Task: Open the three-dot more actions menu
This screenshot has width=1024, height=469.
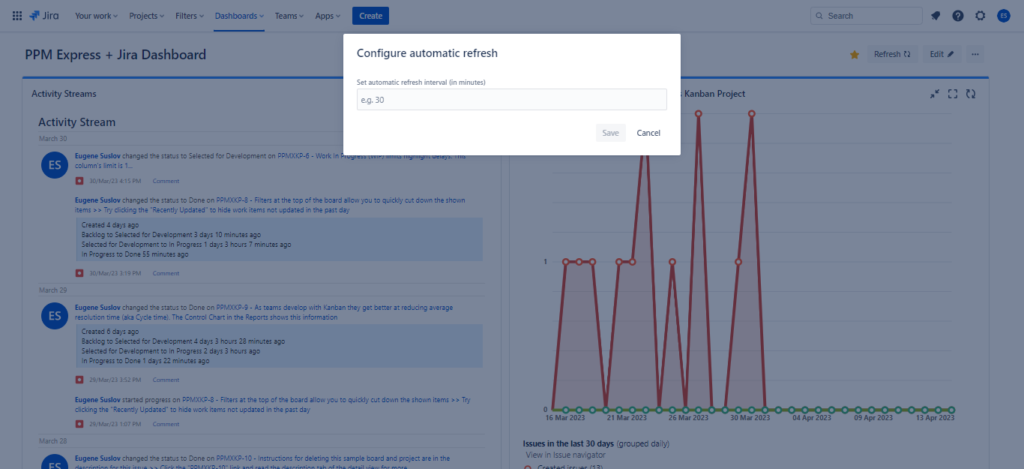Action: [975, 54]
